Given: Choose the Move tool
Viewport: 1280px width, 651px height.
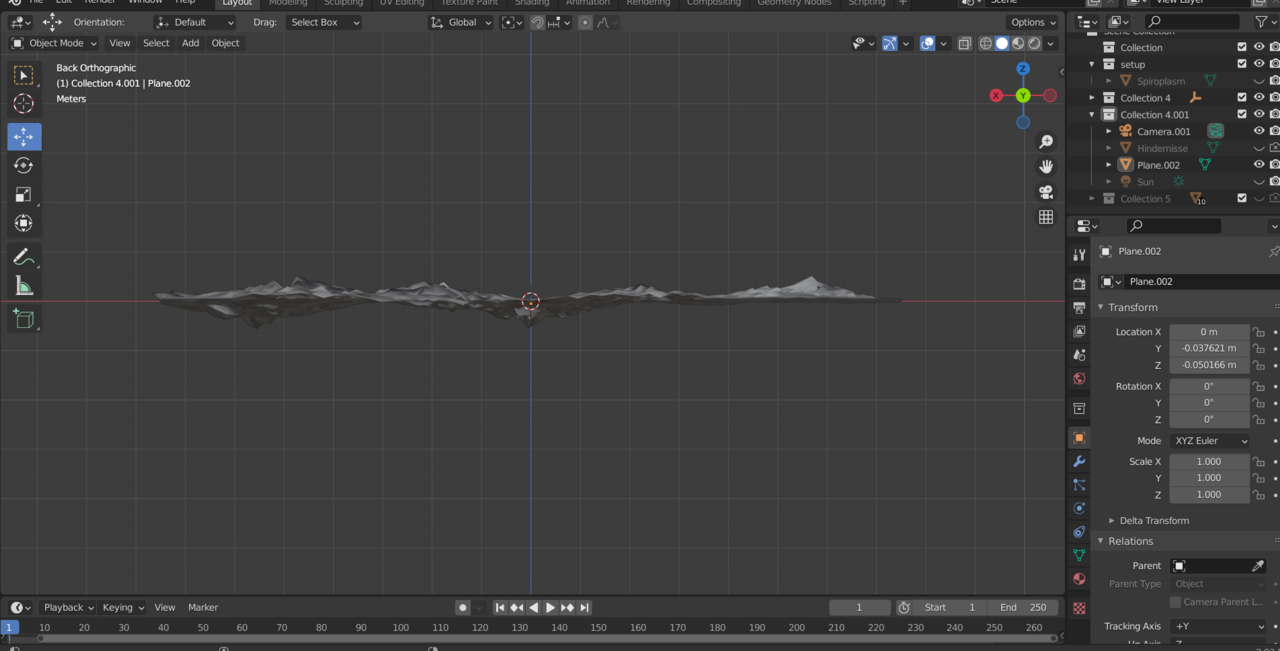Looking at the screenshot, I should coord(24,137).
